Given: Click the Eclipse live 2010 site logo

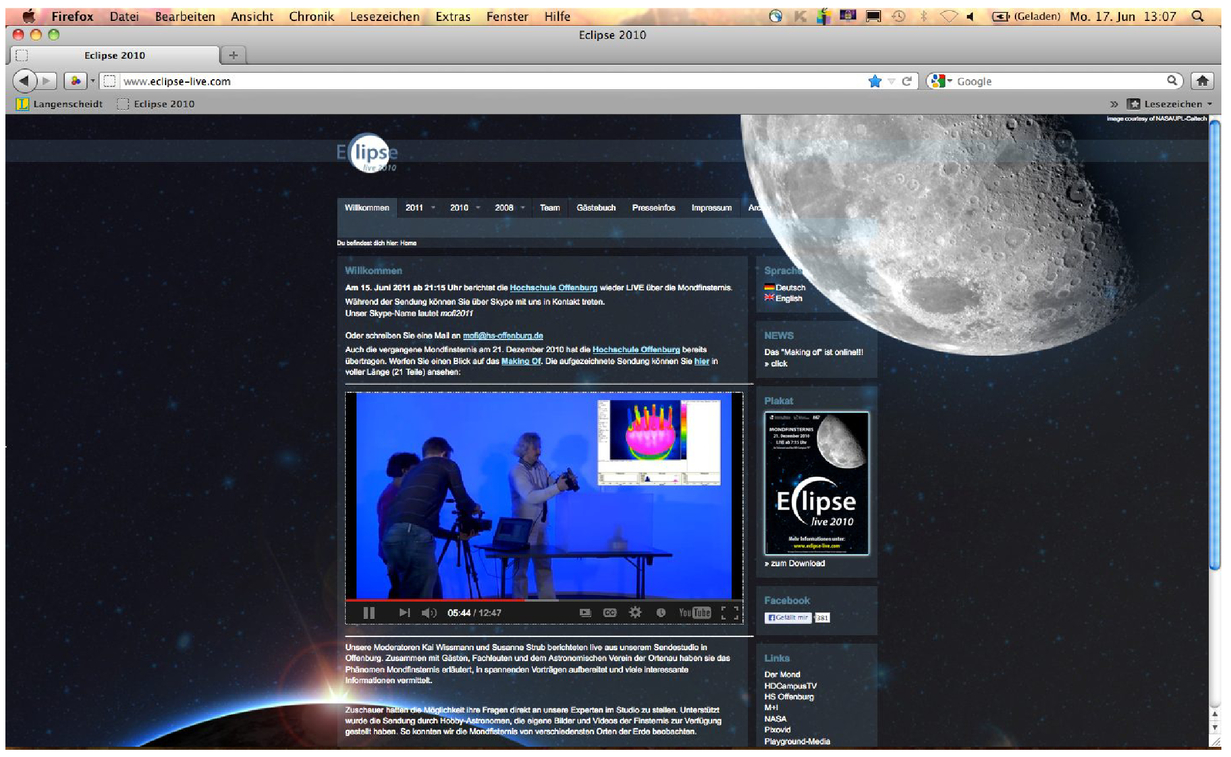Looking at the screenshot, I should coord(369,155).
